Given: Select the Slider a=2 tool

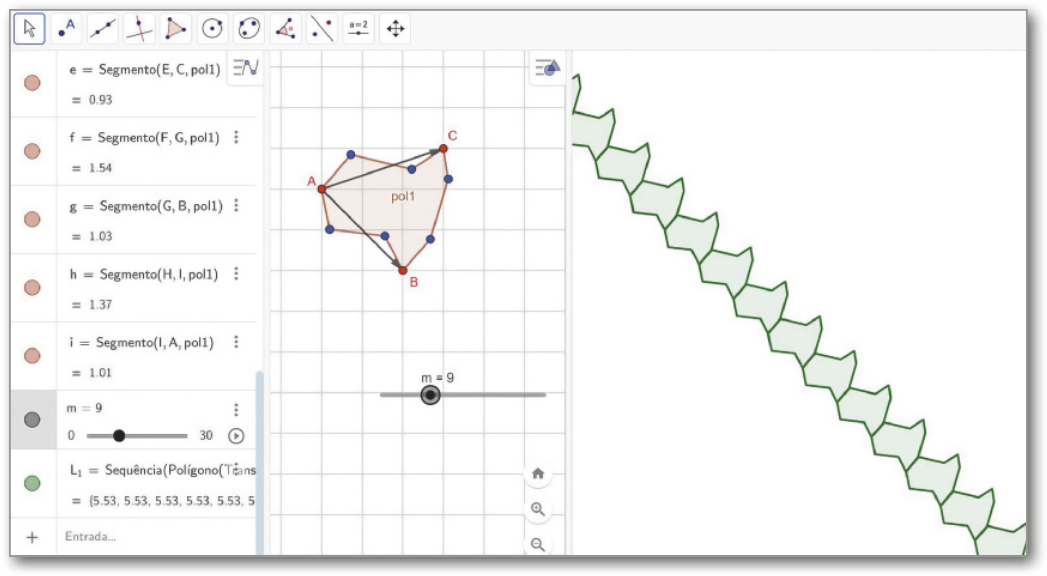Looking at the screenshot, I should [359, 29].
